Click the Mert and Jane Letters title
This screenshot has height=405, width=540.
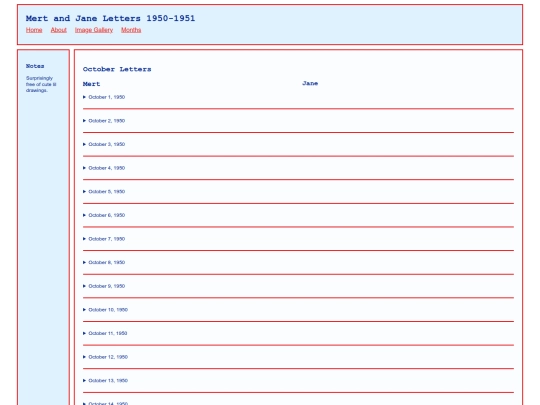click(110, 18)
